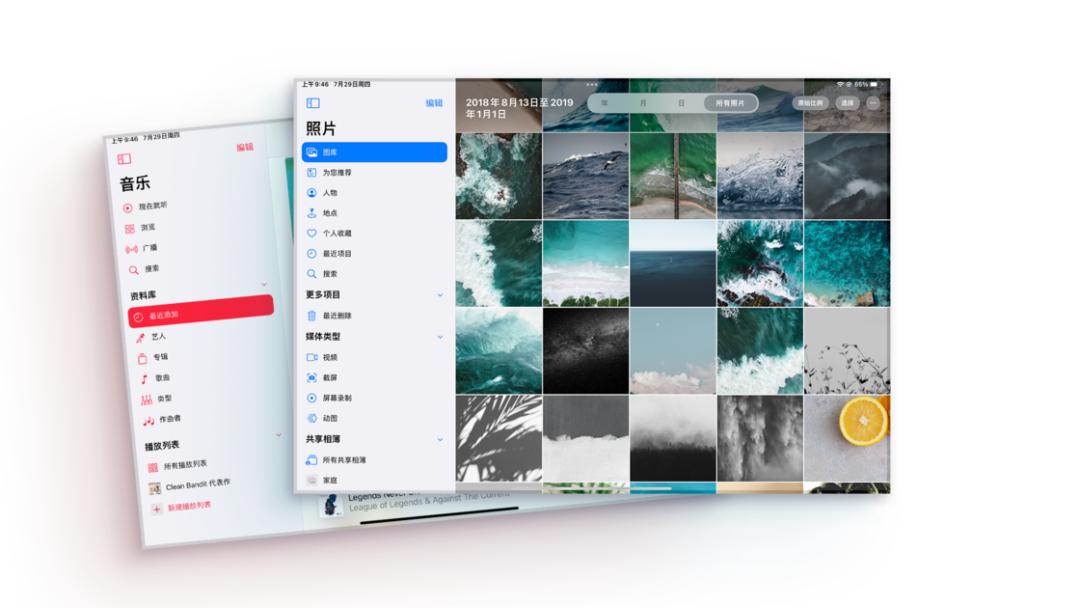Image resolution: width=1080 pixels, height=608 pixels.
Task: Switch to 日 (days) view tab
Action: point(681,103)
